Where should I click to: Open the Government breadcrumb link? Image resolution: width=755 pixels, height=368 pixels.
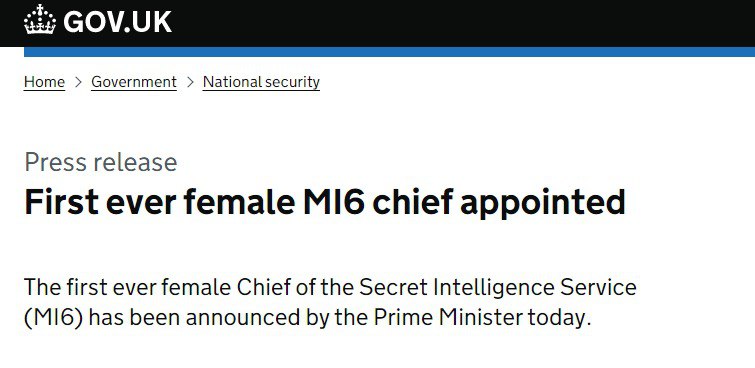134,82
